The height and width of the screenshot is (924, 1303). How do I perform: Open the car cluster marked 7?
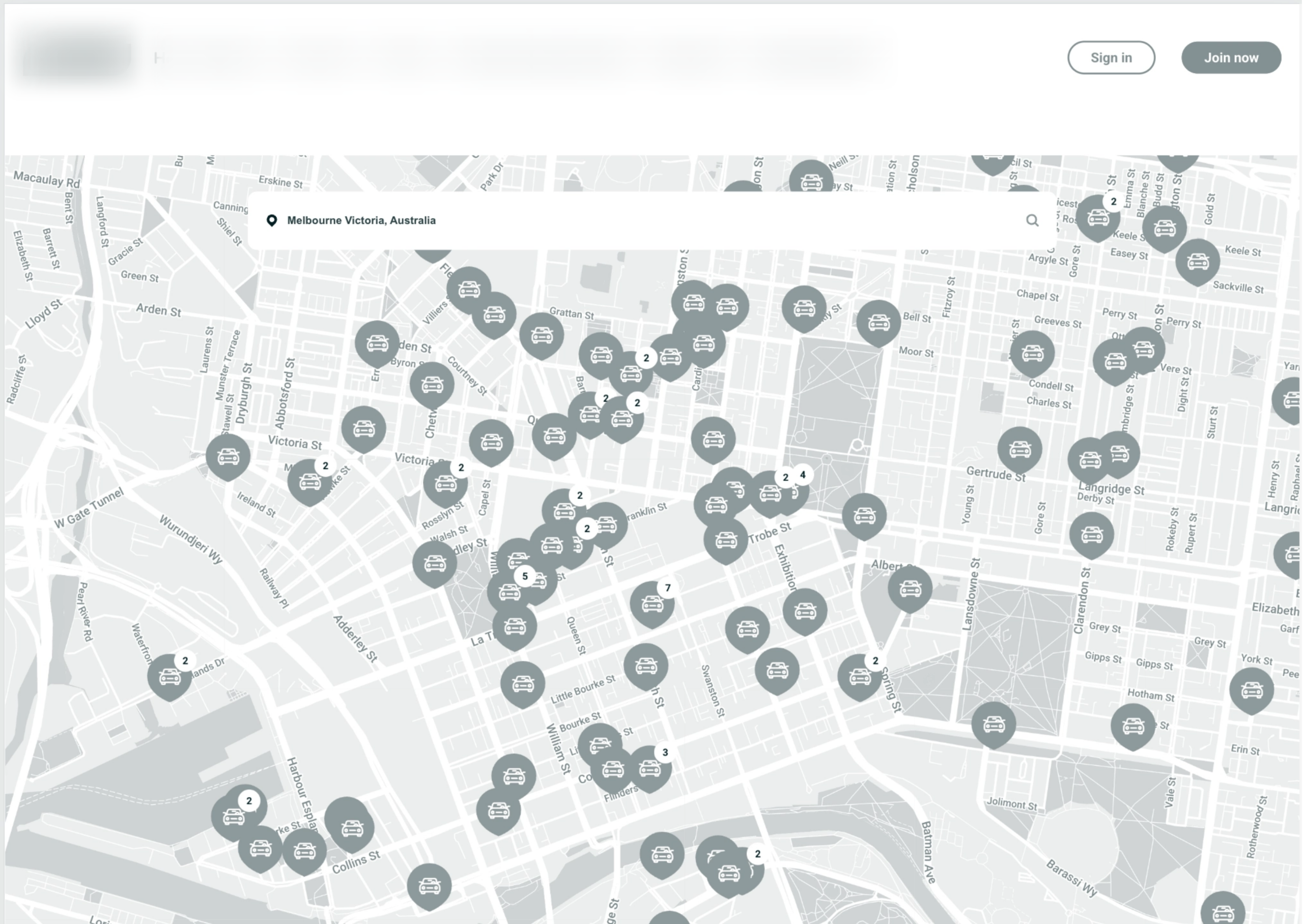click(x=653, y=604)
